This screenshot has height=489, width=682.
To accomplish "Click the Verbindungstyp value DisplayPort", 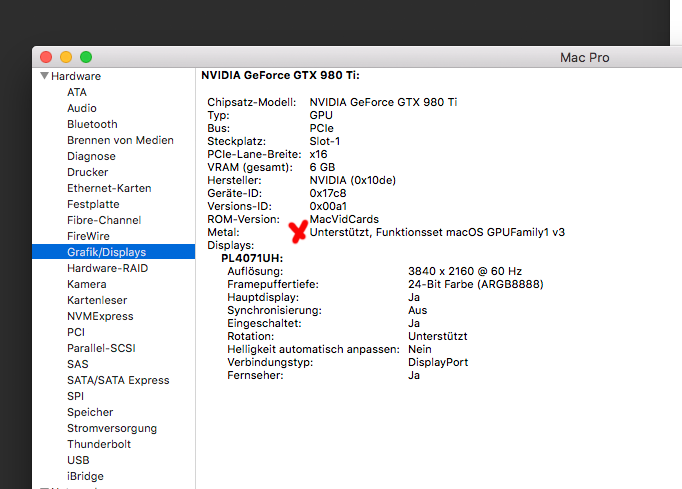I will (x=438, y=362).
